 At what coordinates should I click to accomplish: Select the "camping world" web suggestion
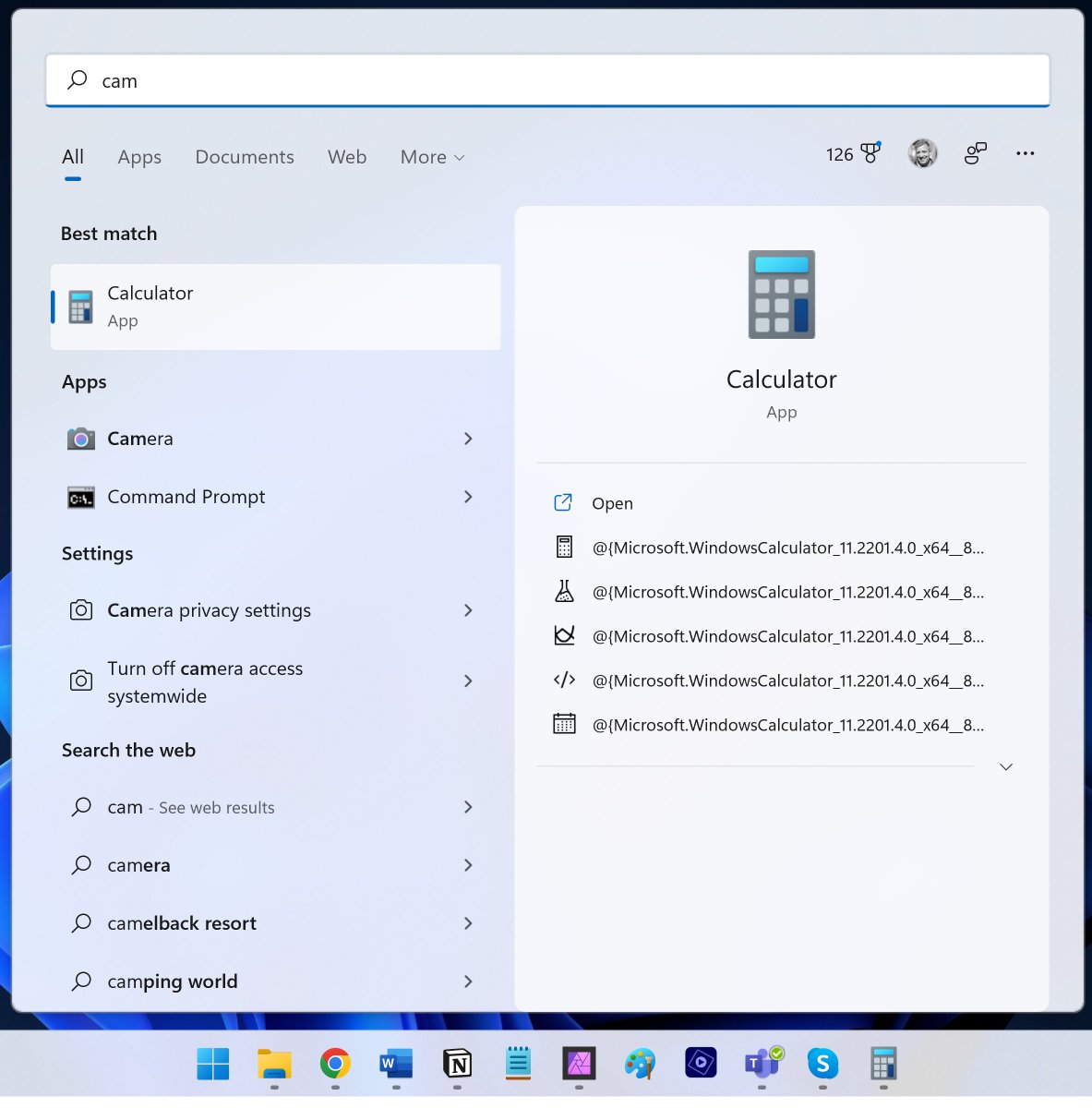click(x=276, y=982)
